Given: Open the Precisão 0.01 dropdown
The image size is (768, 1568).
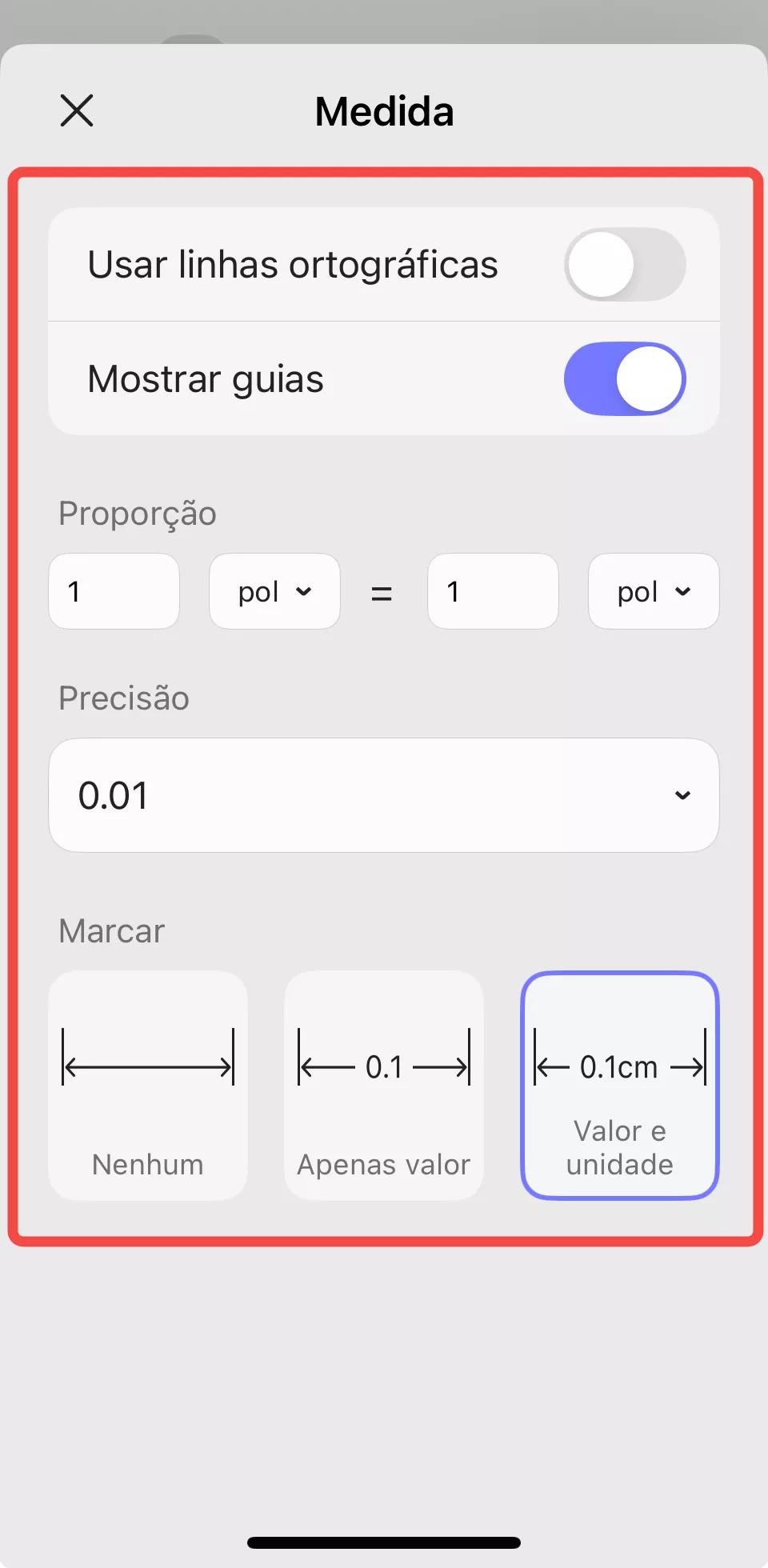Looking at the screenshot, I should tap(383, 794).
